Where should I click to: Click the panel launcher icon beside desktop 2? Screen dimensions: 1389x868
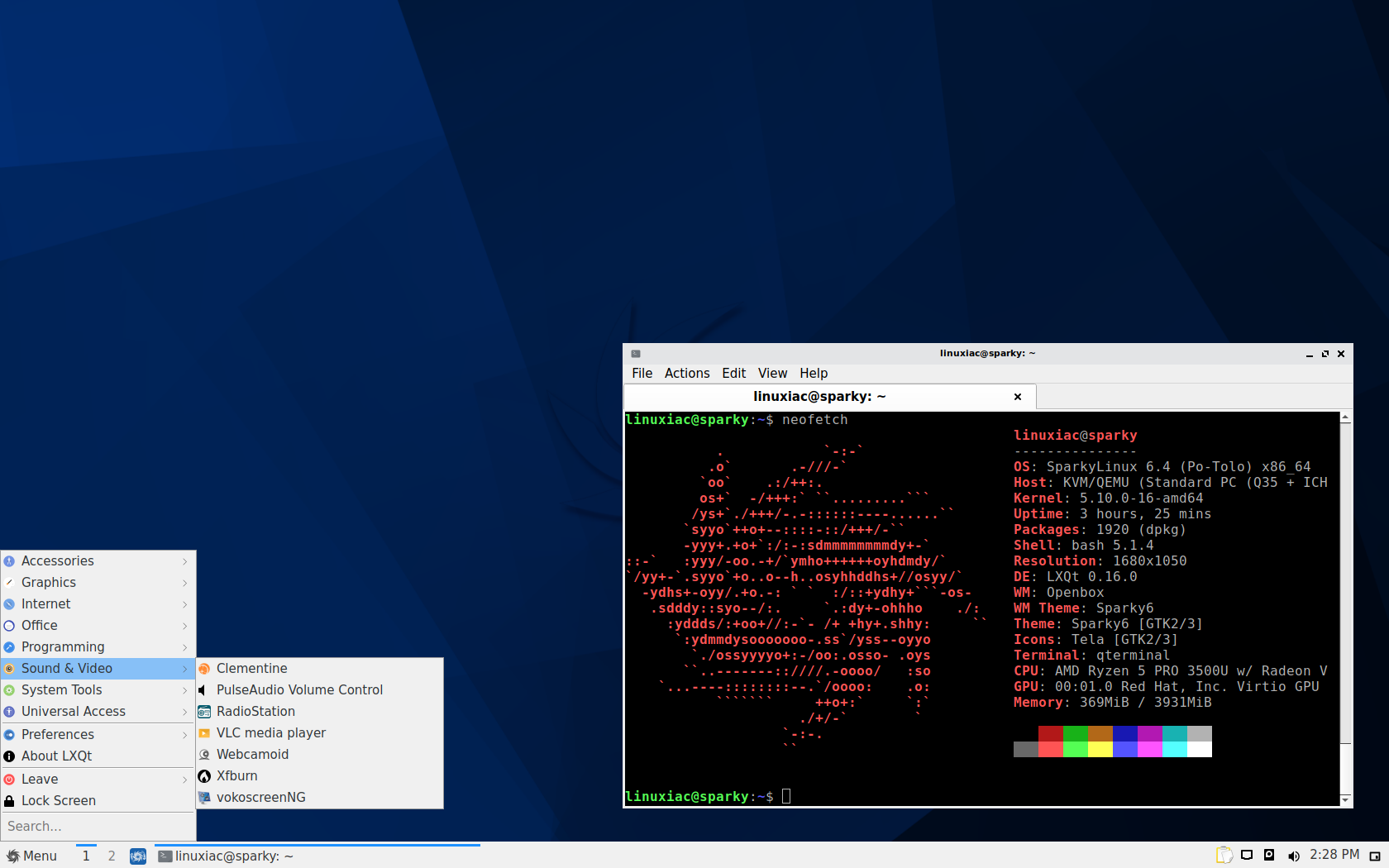pos(138,856)
